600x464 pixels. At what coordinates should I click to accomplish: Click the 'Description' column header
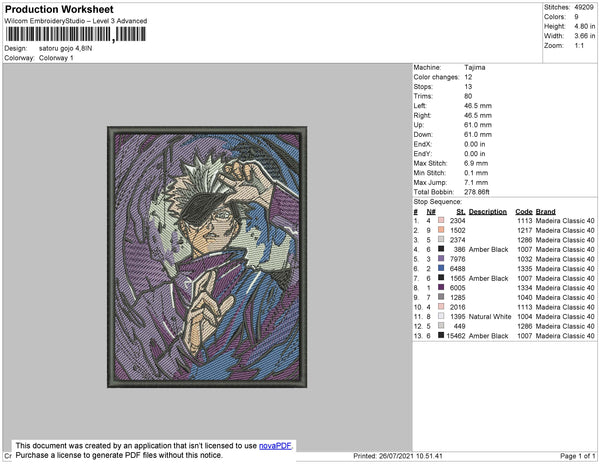click(x=488, y=212)
